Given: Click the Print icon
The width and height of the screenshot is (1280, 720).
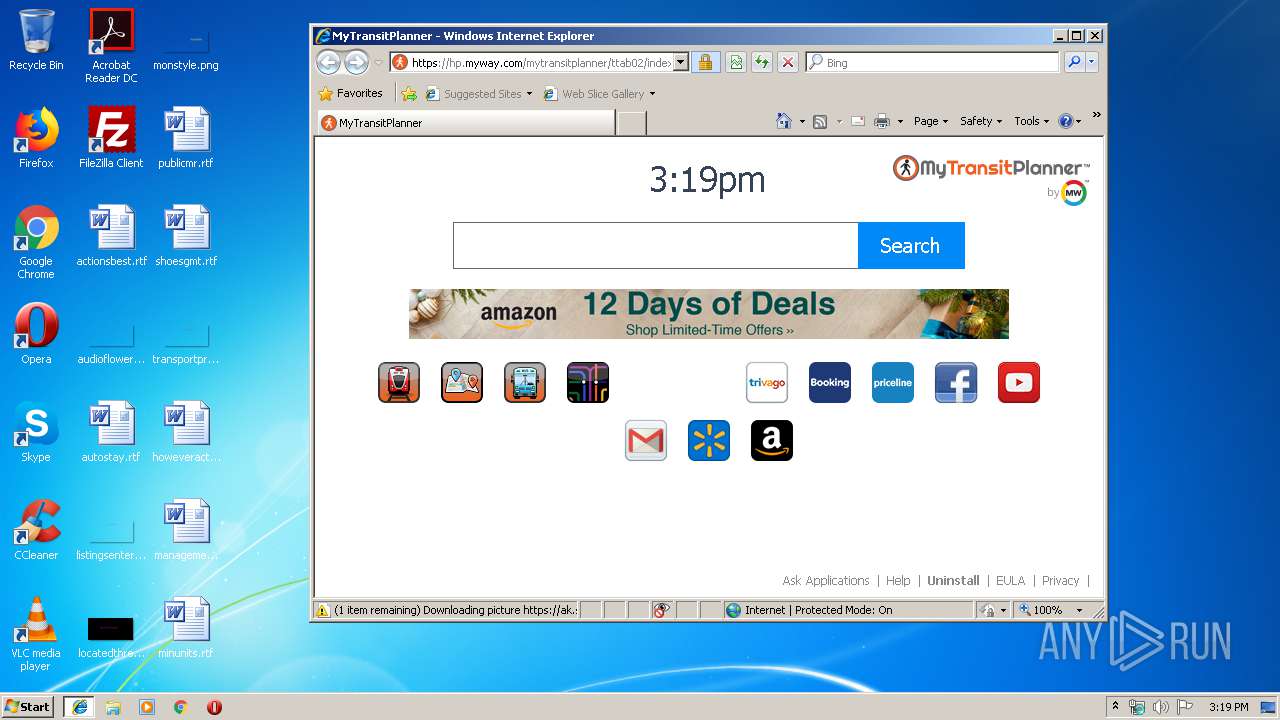Looking at the screenshot, I should click(882, 121).
